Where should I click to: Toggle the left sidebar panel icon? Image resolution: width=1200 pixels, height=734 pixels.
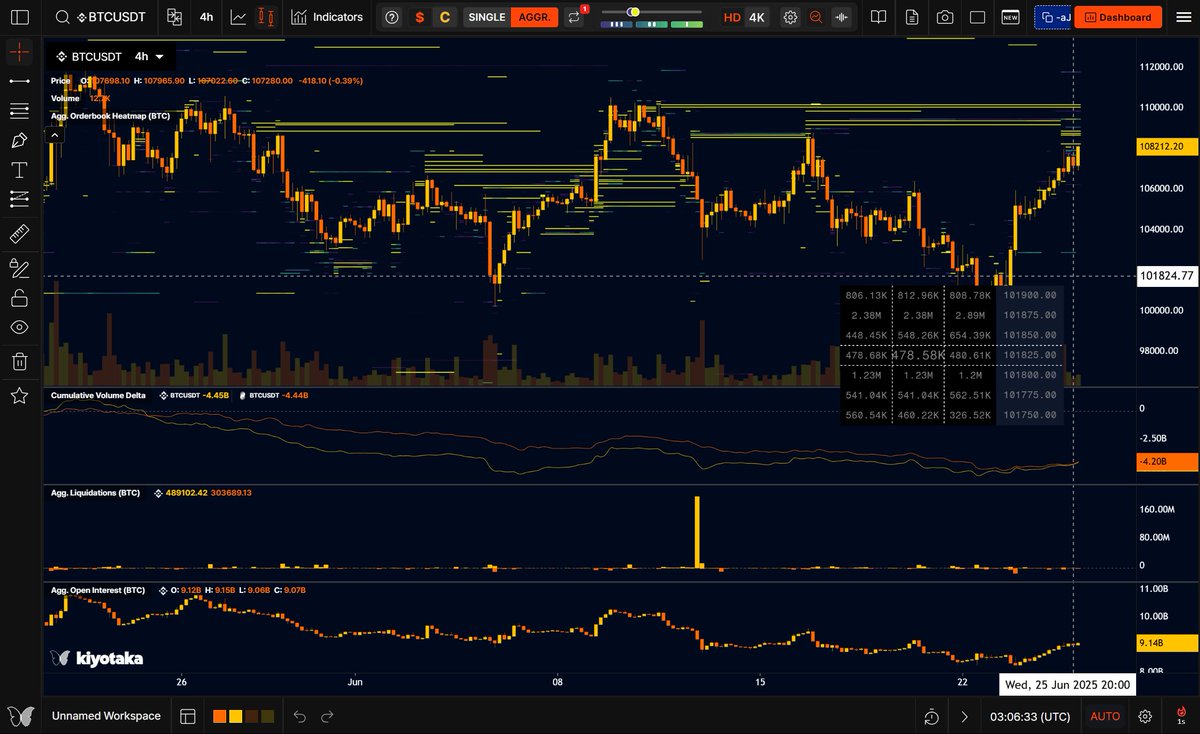[20, 17]
